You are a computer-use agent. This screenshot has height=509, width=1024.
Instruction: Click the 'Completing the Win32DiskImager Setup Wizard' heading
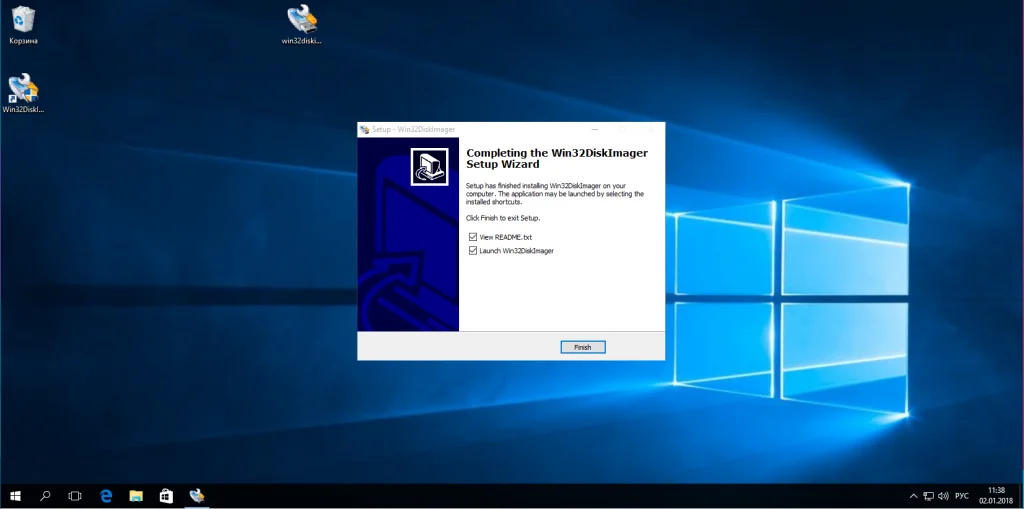click(557, 159)
